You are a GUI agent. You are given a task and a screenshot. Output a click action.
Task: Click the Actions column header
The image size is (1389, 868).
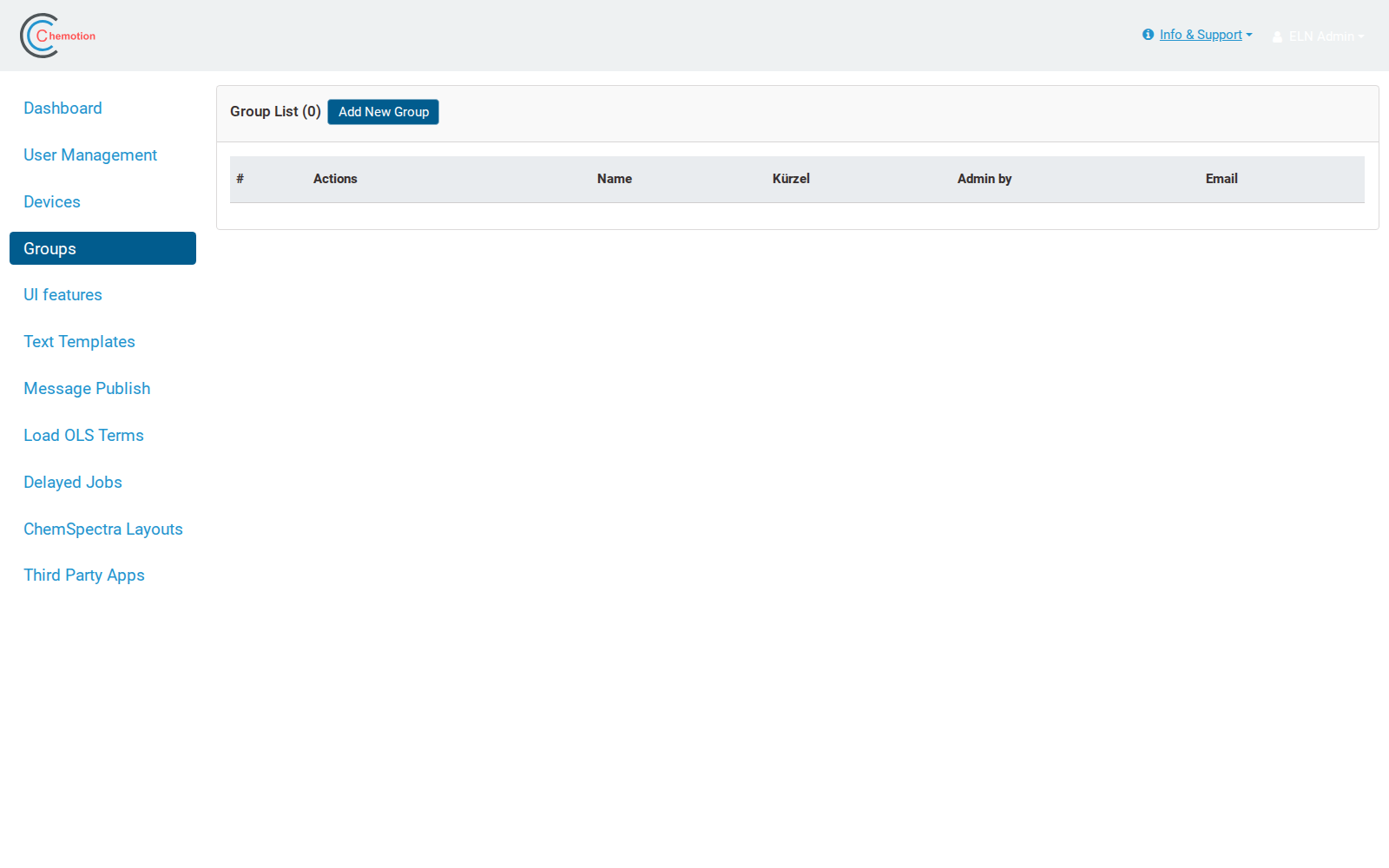(x=335, y=179)
